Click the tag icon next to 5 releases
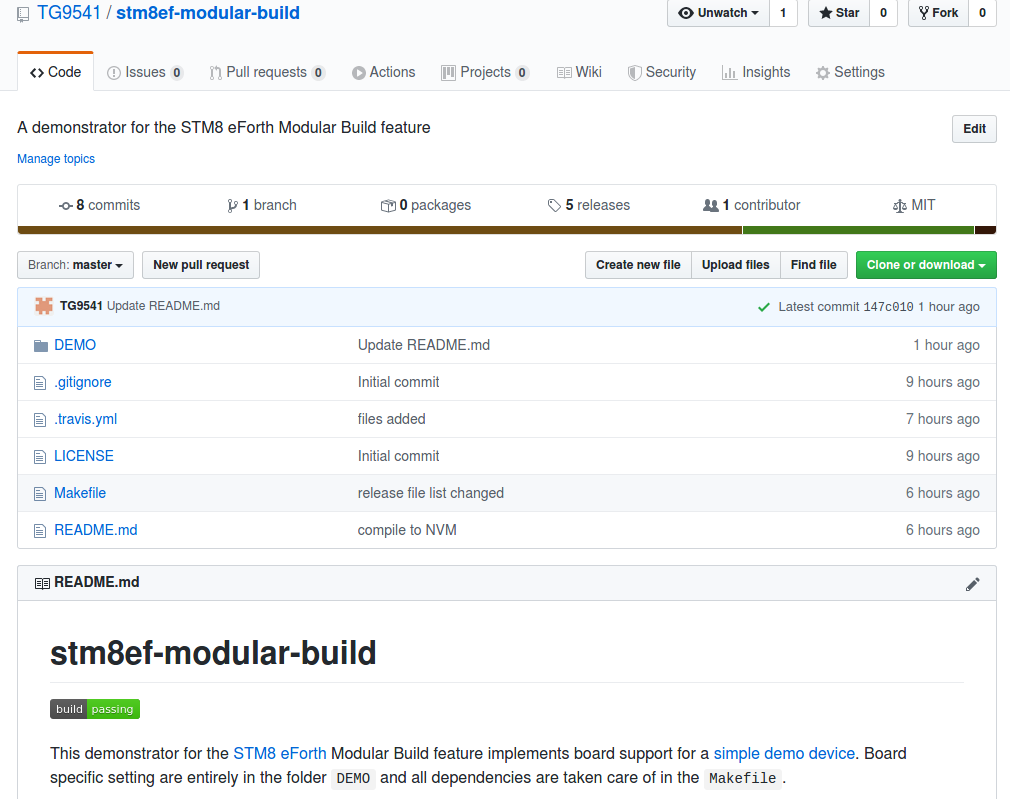Screen dimensions: 1010x799 (554, 206)
